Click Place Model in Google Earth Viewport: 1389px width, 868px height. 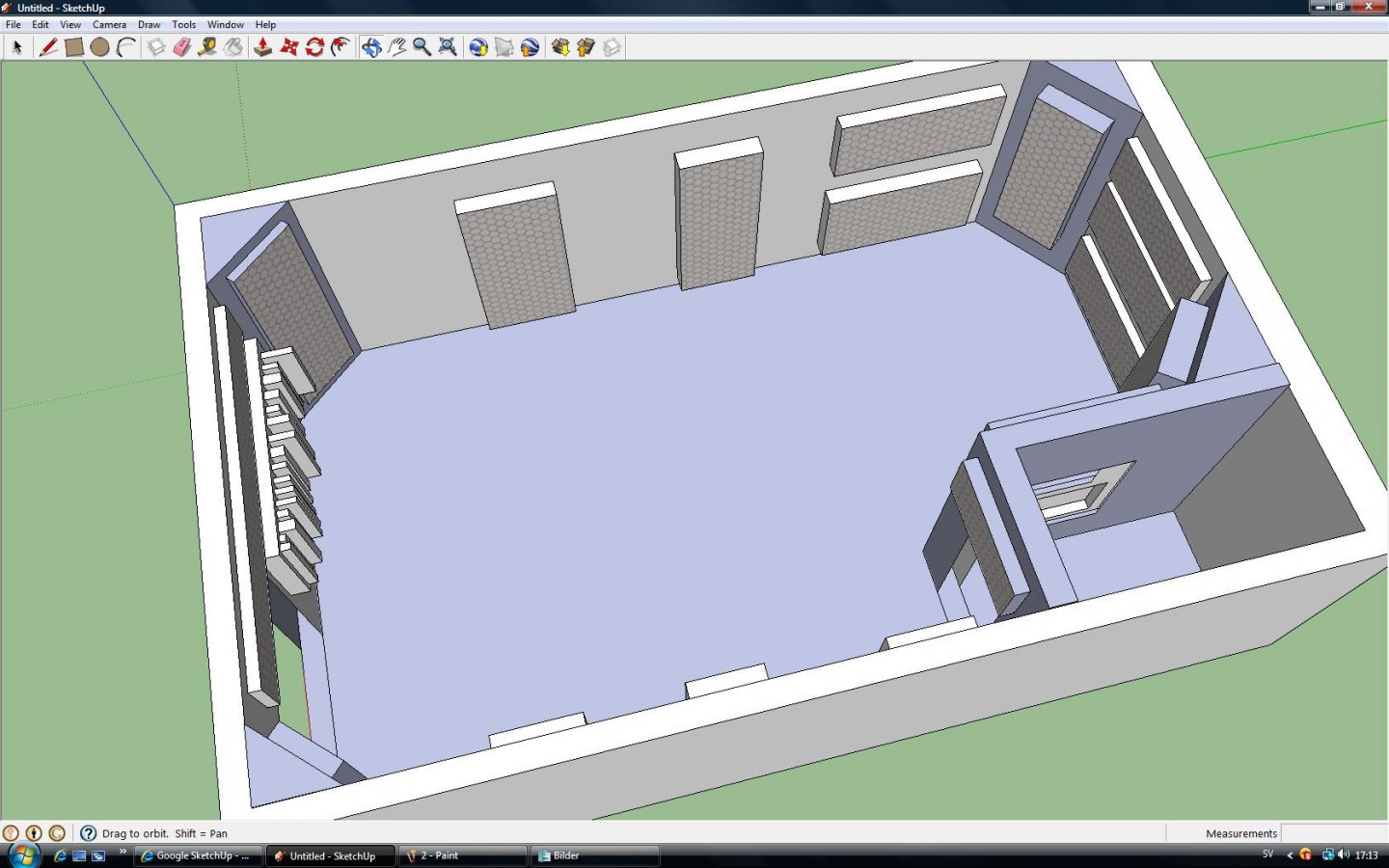point(530,47)
